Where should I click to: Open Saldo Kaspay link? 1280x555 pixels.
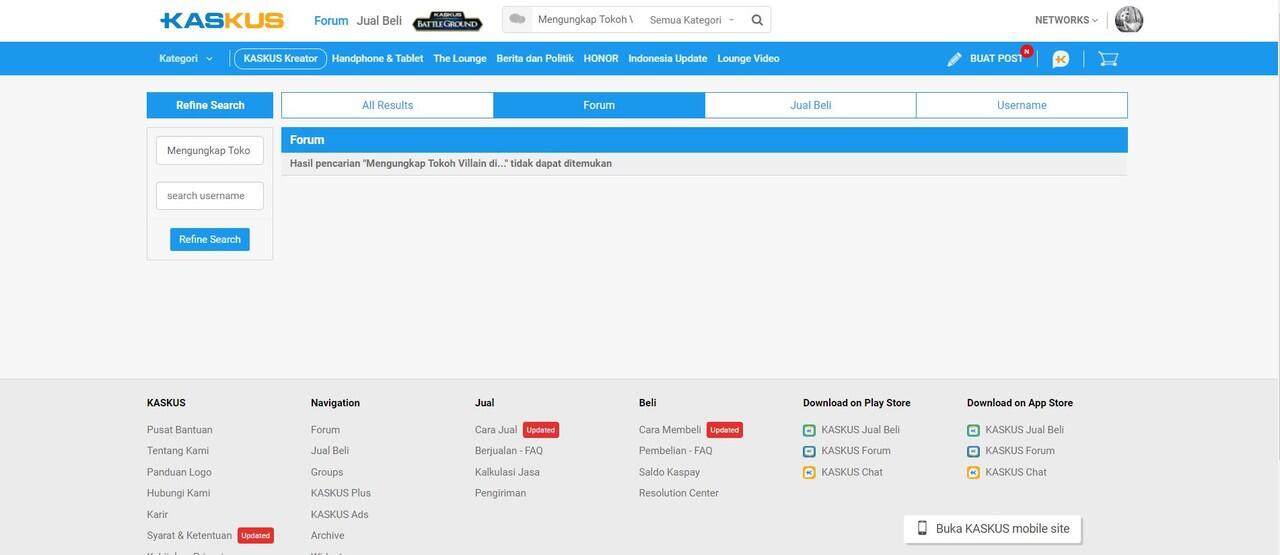pyautogui.click(x=669, y=472)
